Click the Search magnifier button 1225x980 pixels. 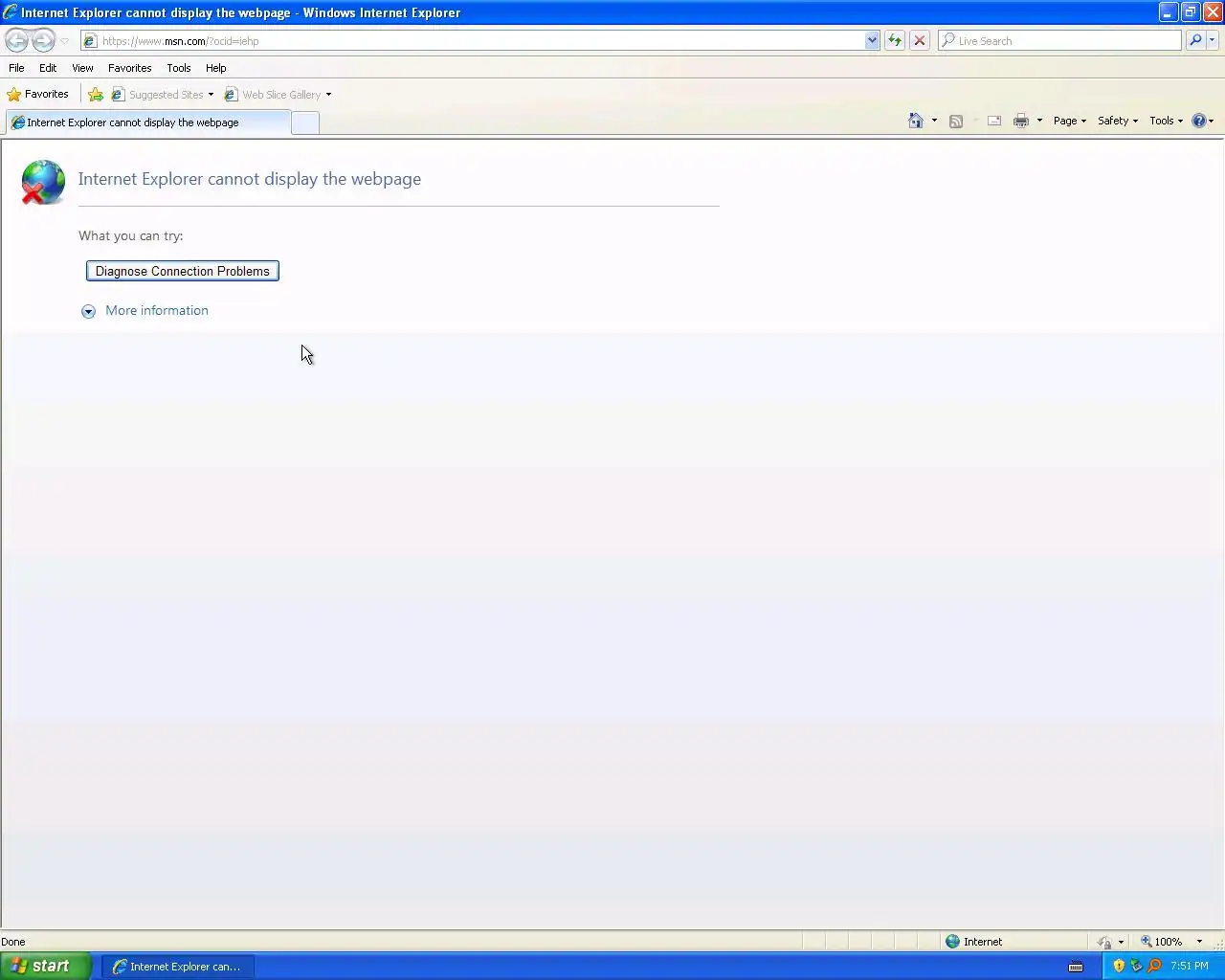1195,41
